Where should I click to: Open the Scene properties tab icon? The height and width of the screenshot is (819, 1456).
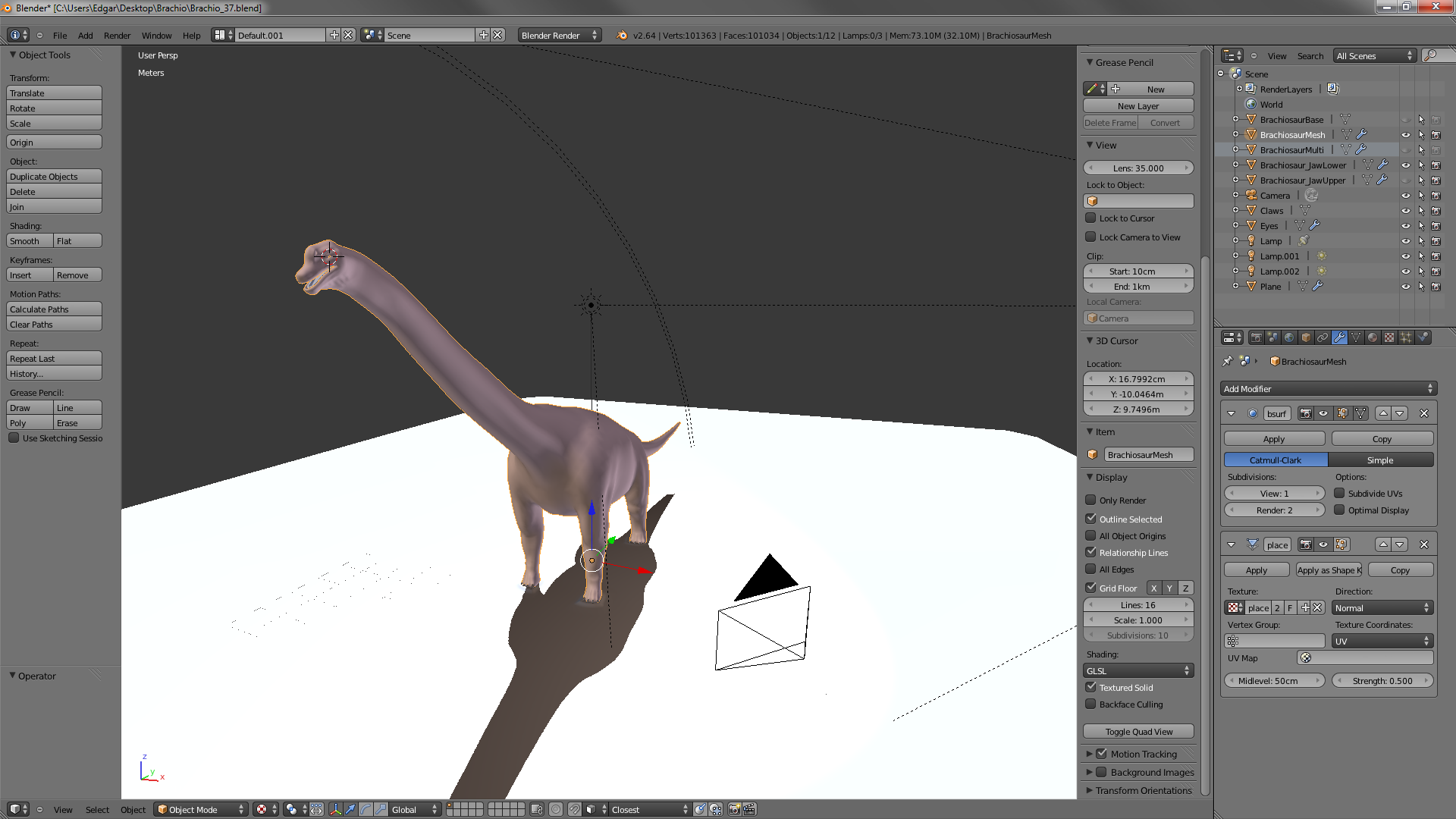point(1272,337)
